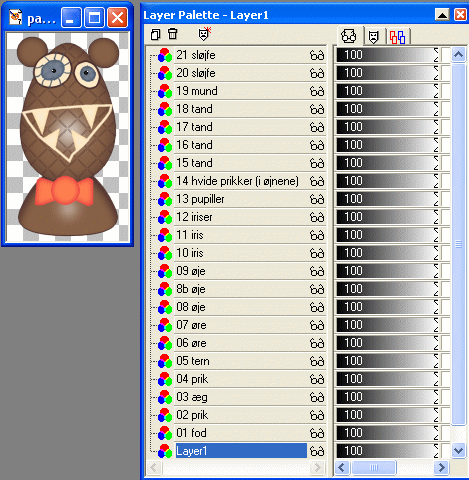This screenshot has height=480, width=469.
Task: Hide the 21 sløjfe layer using glasses icon
Action: pyautogui.click(x=317, y=55)
